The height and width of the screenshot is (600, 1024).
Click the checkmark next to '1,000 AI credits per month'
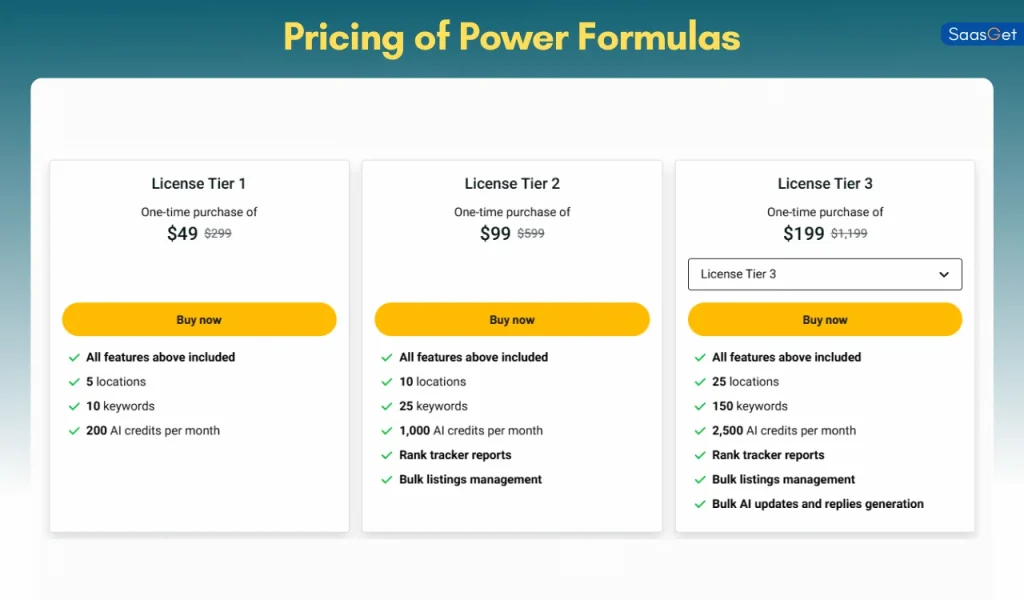387,430
